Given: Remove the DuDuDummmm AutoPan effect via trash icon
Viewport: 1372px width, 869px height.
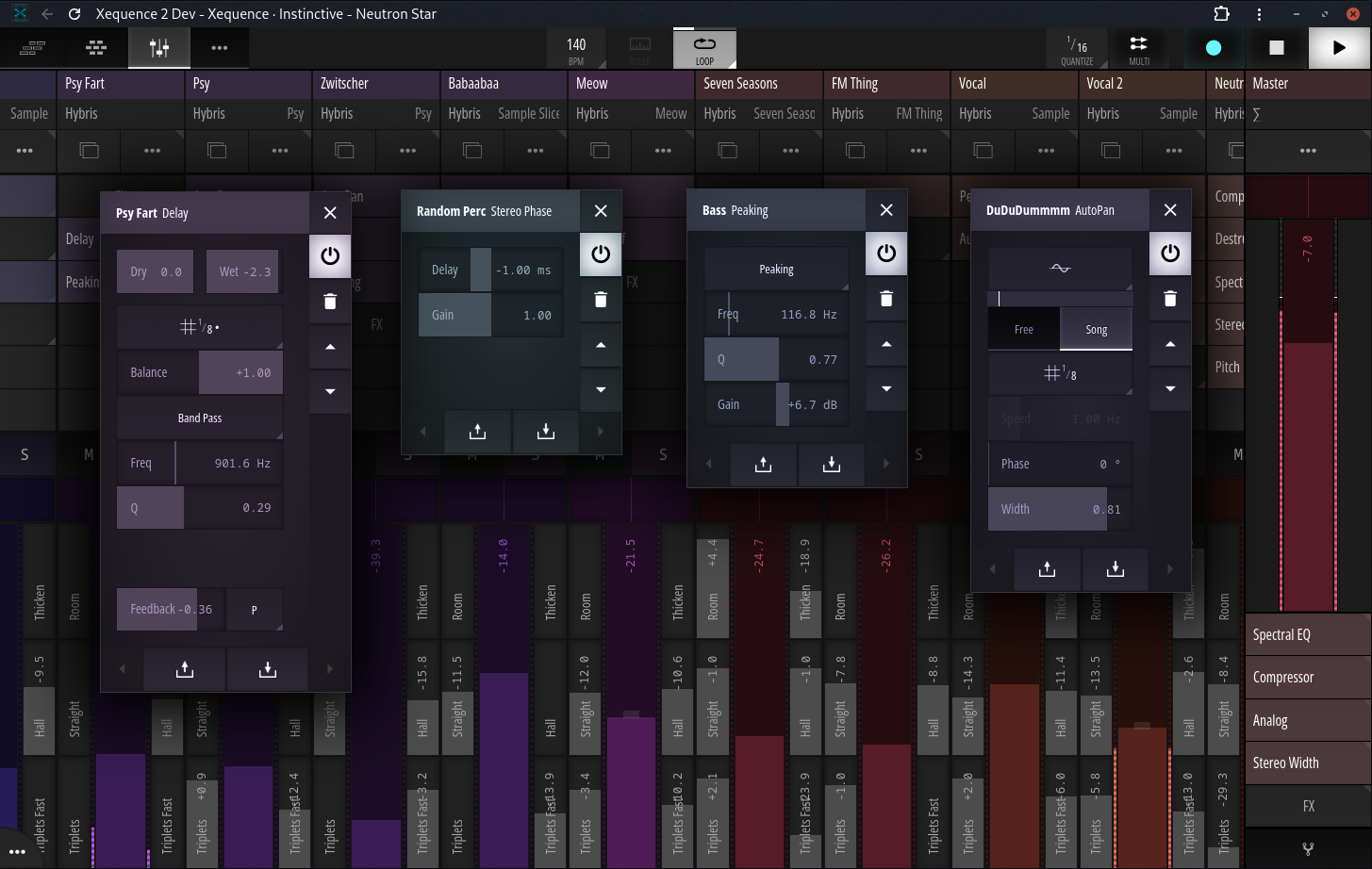Looking at the screenshot, I should [1170, 299].
